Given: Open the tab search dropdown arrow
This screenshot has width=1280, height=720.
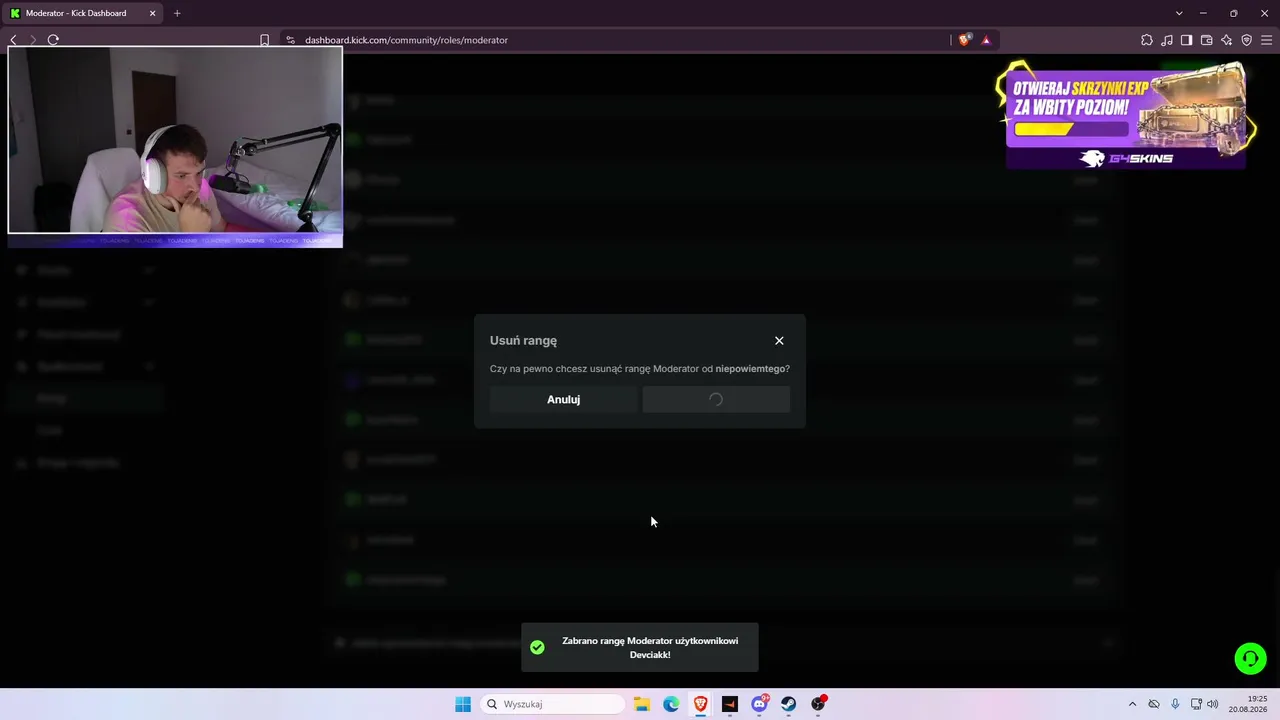Looking at the screenshot, I should click(1179, 13).
